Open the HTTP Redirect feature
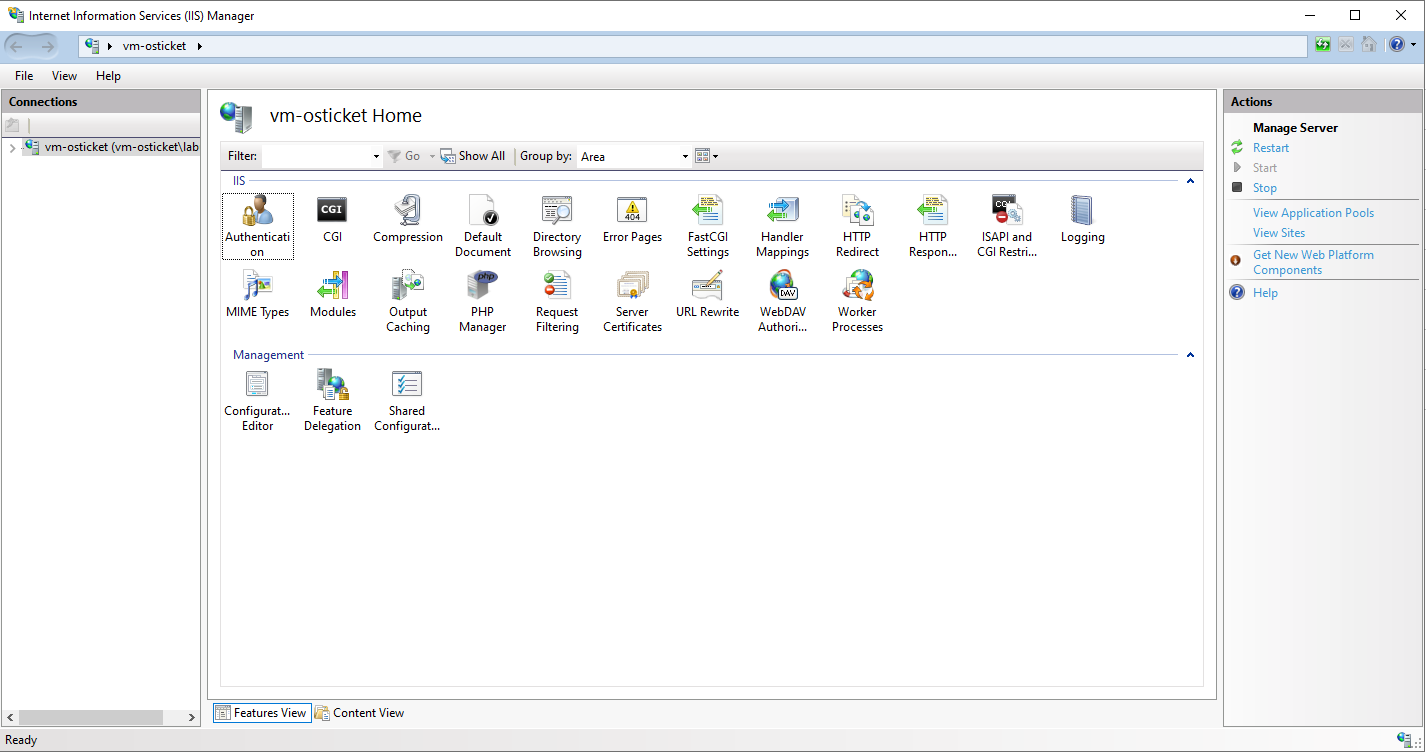 click(x=857, y=226)
